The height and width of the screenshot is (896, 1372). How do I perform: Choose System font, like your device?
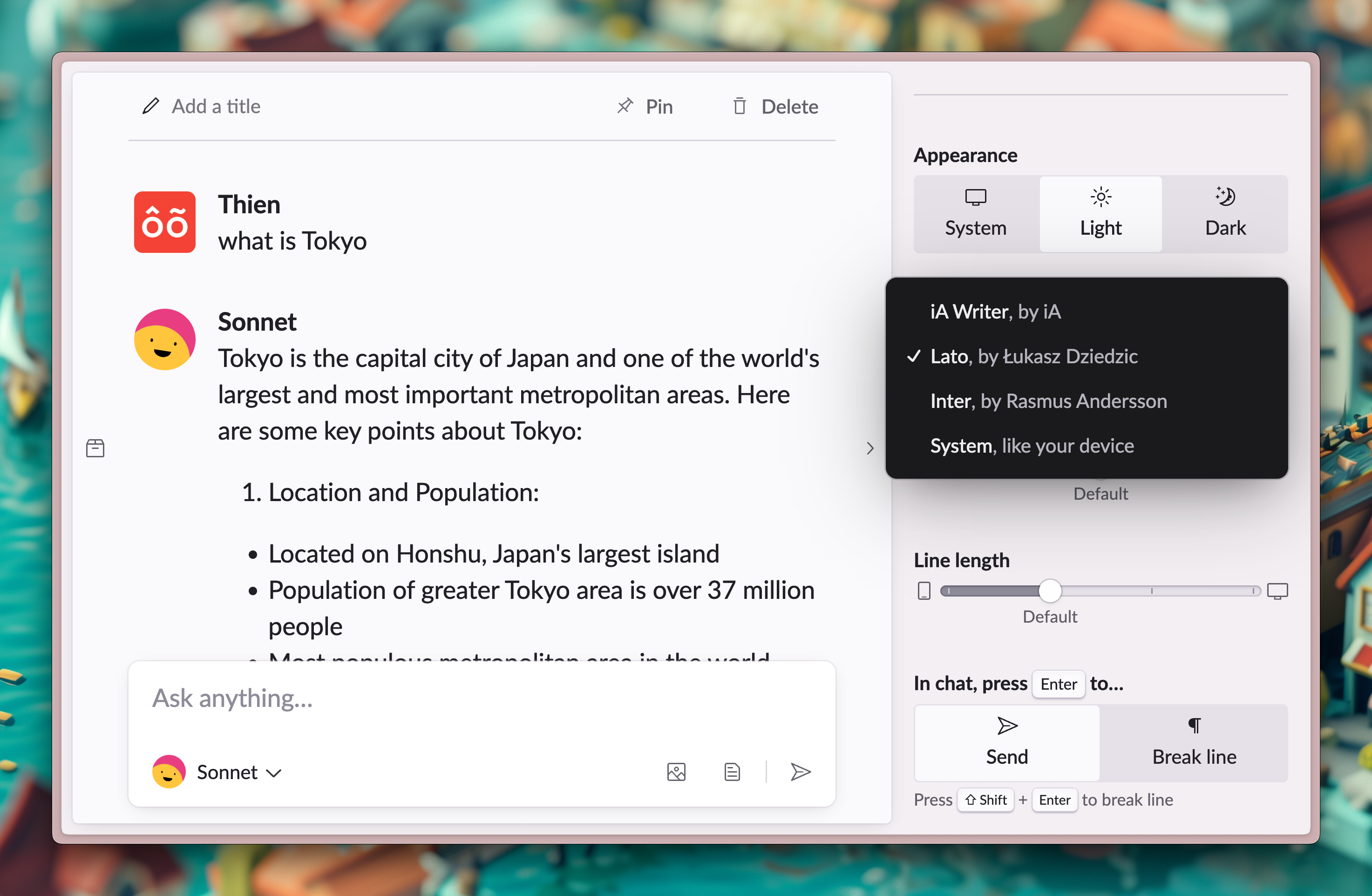[x=1087, y=446]
